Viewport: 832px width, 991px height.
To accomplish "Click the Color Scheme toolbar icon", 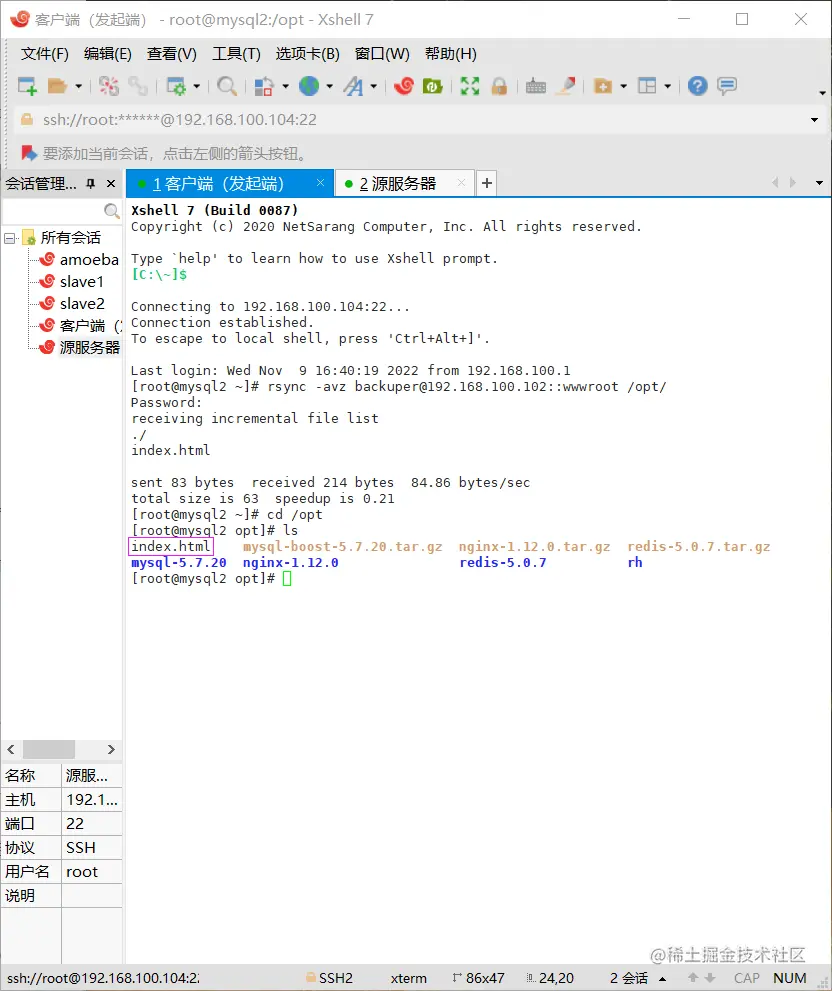I will (264, 86).
